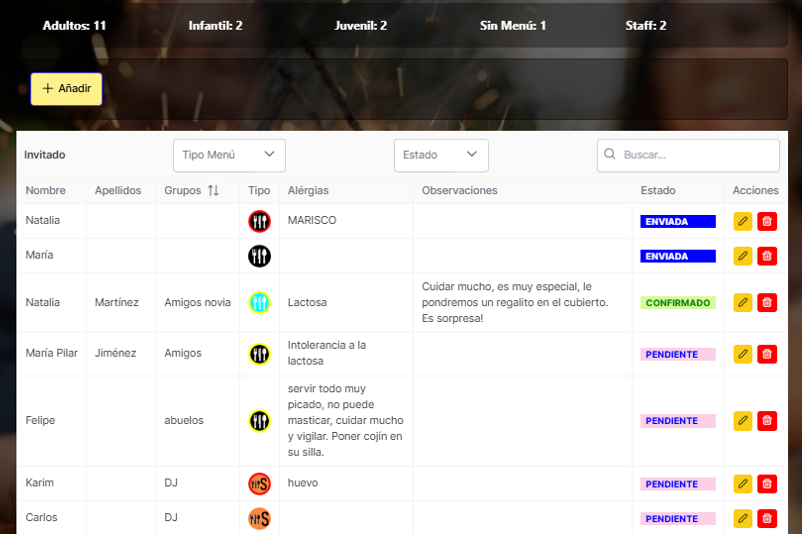
Task: Click the PENDIENTE badge for María Pilar
Action: point(678,354)
